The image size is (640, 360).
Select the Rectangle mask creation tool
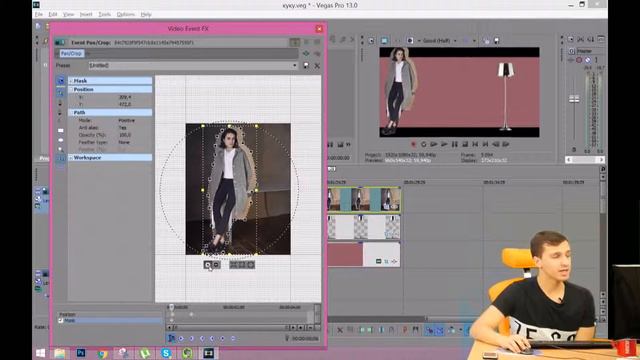pyautogui.click(x=60, y=131)
